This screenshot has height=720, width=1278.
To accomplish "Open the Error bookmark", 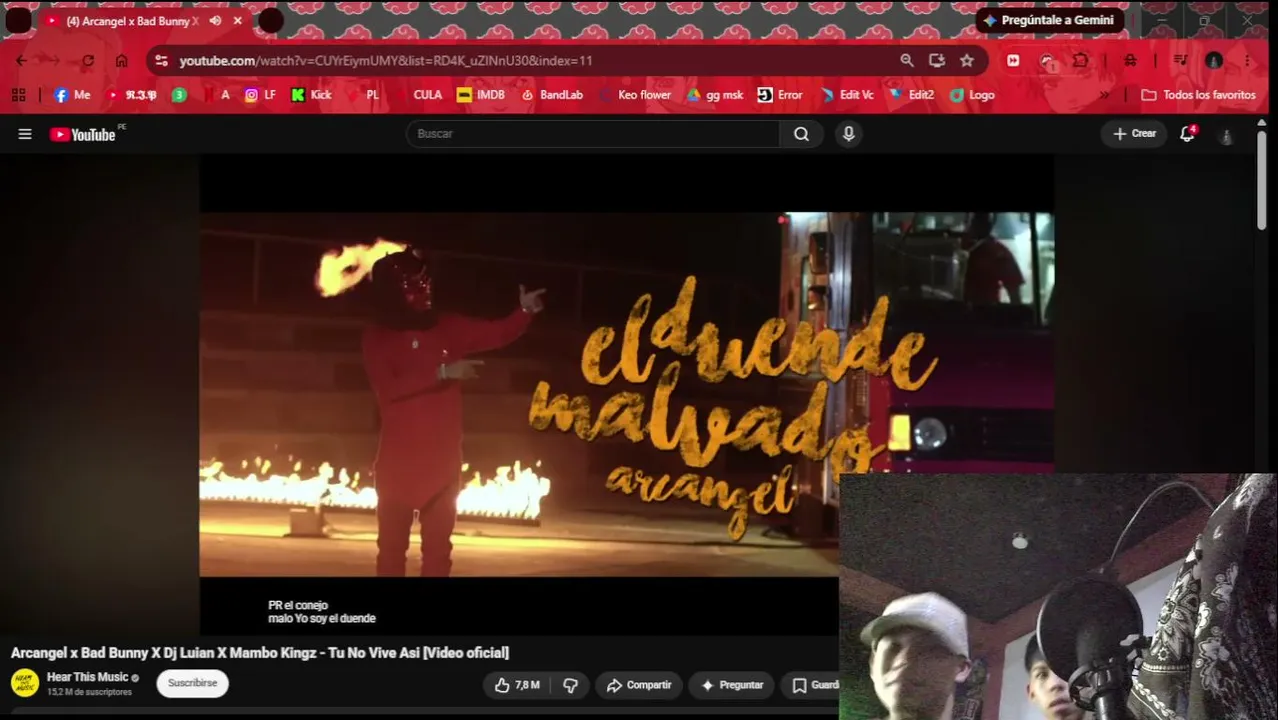I will pyautogui.click(x=780, y=95).
